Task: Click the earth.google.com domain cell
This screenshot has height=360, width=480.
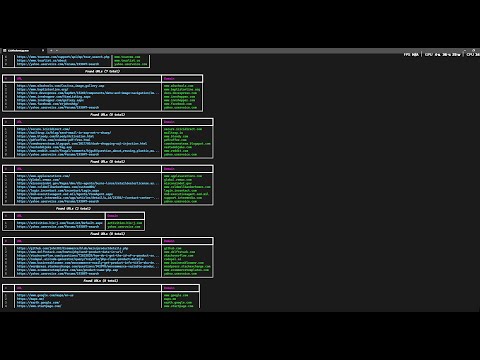Action: tap(178, 303)
